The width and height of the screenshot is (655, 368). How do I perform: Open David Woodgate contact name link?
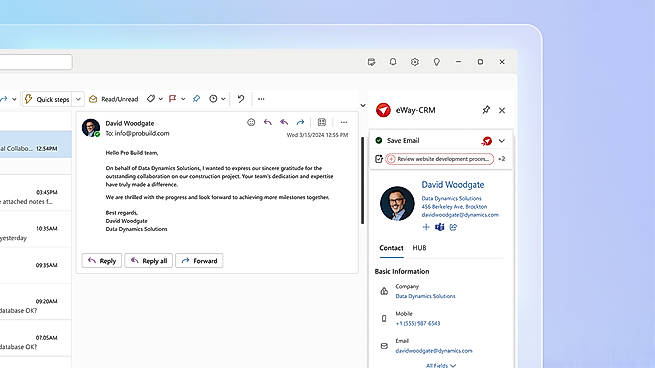point(453,185)
